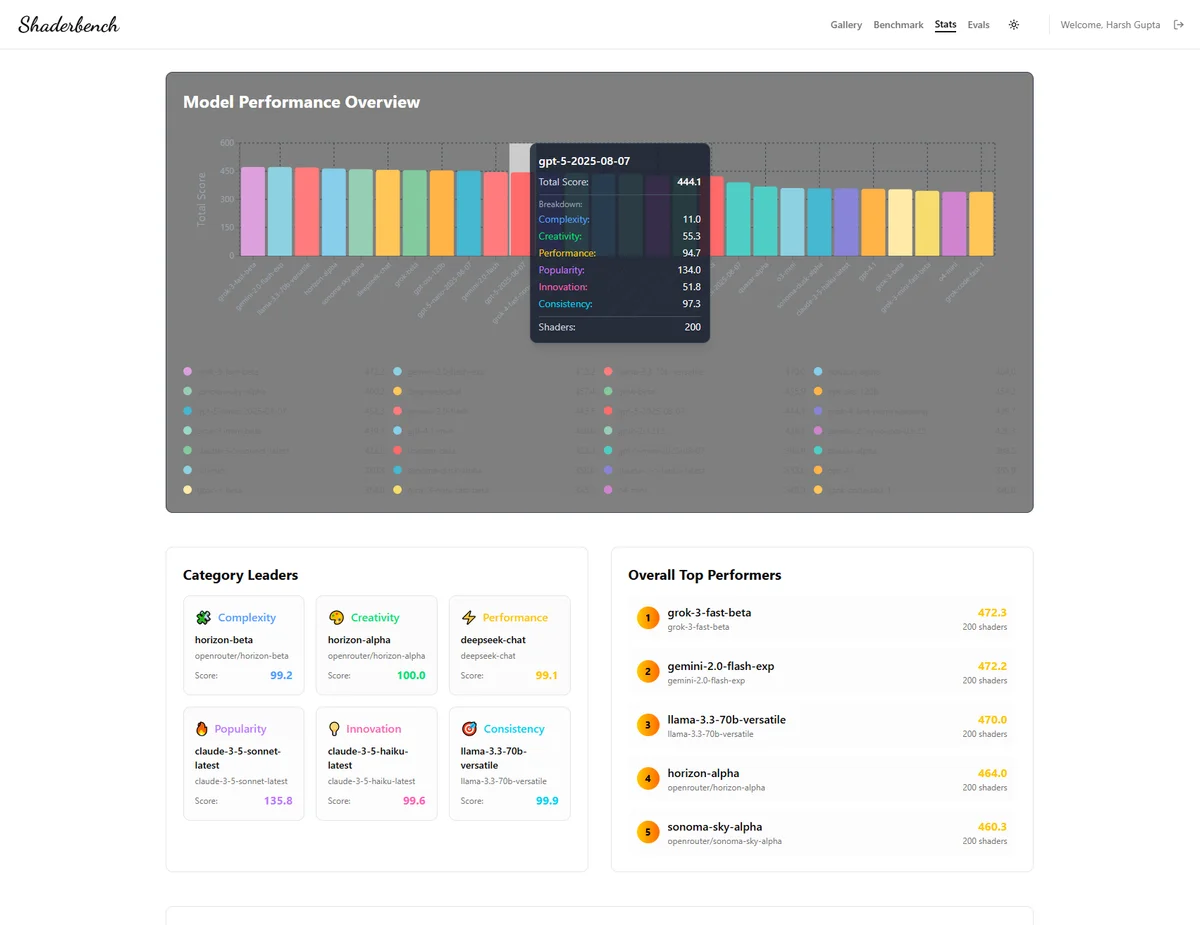Select gemini-2.0-flash-exp in Overall Top Performers
The height and width of the screenshot is (925, 1200).
[x=720, y=666]
